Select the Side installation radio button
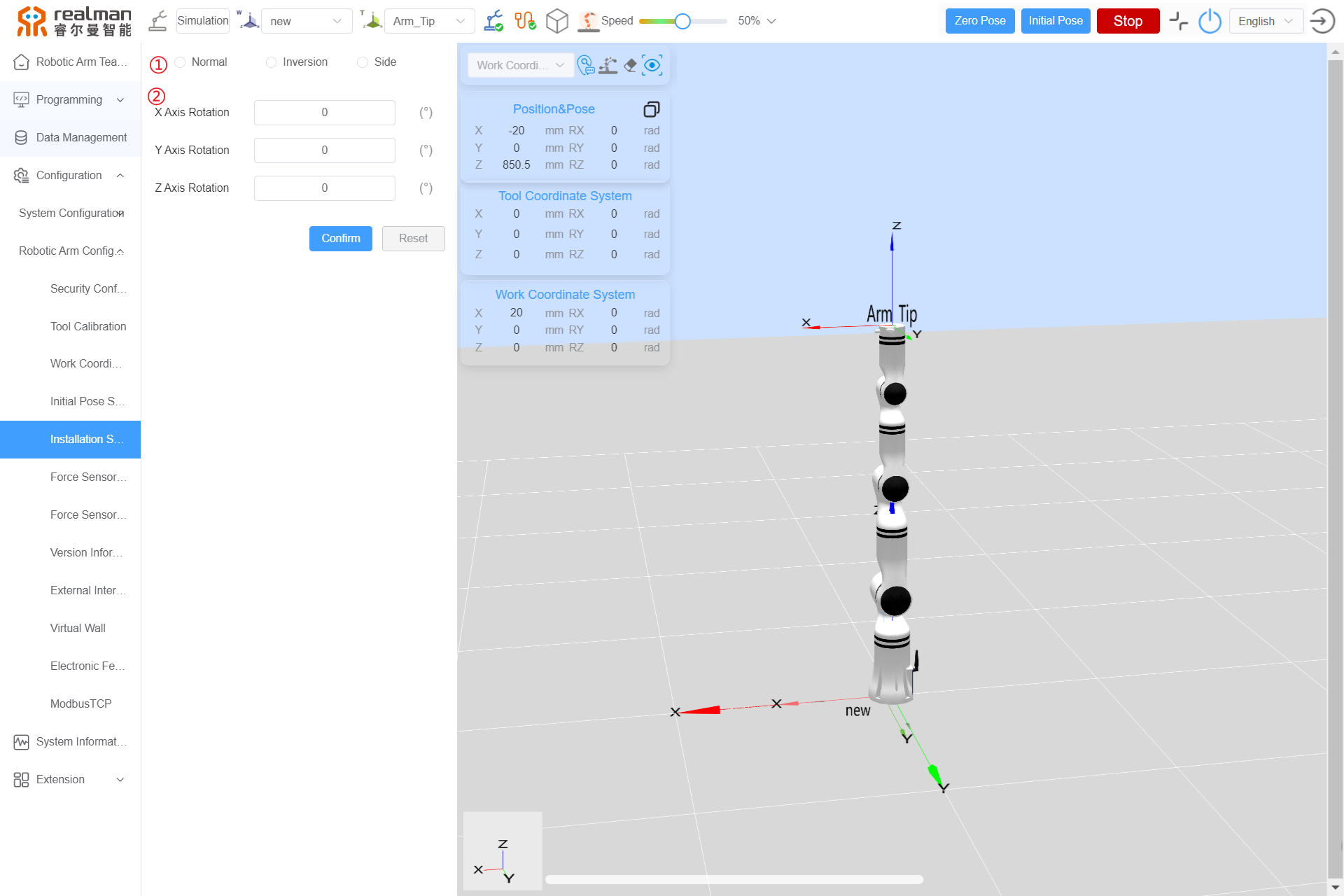The width and height of the screenshot is (1344, 896). pos(363,62)
